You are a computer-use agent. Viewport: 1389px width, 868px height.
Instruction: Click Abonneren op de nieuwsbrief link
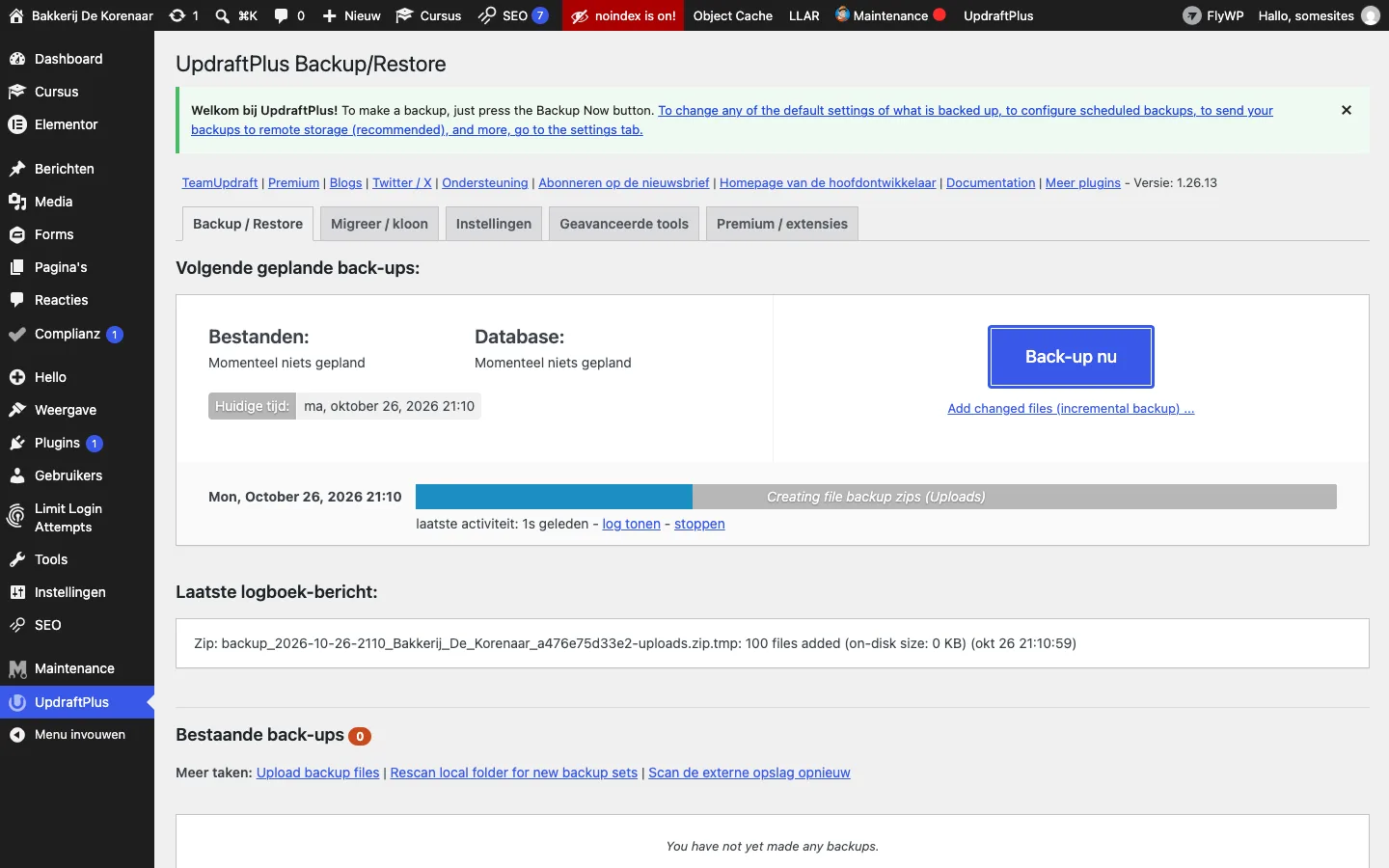coord(624,182)
